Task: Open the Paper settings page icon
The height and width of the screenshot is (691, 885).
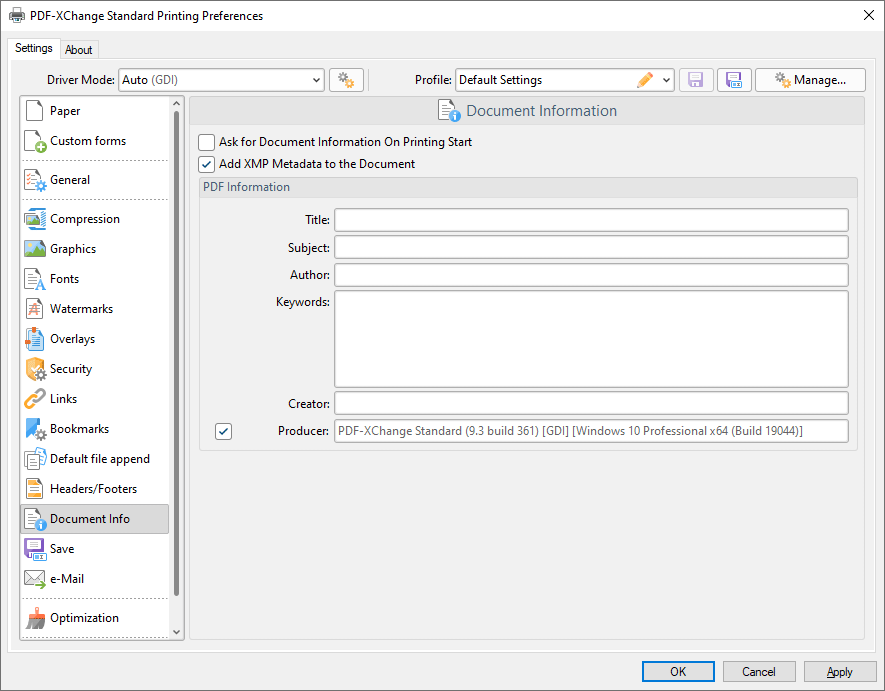Action: click(34, 111)
